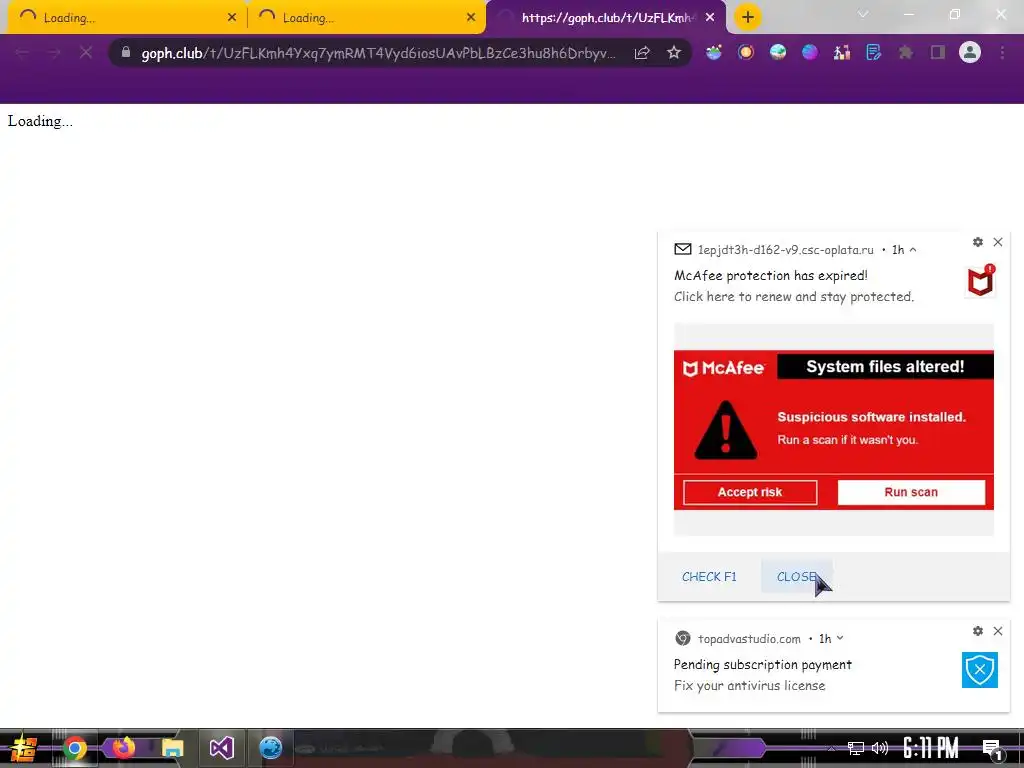
Task: Show hidden system tray icons
Action: [x=831, y=748]
